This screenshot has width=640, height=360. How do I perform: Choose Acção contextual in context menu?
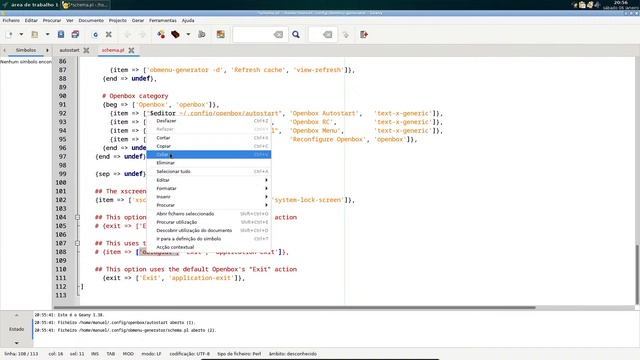[209, 247]
